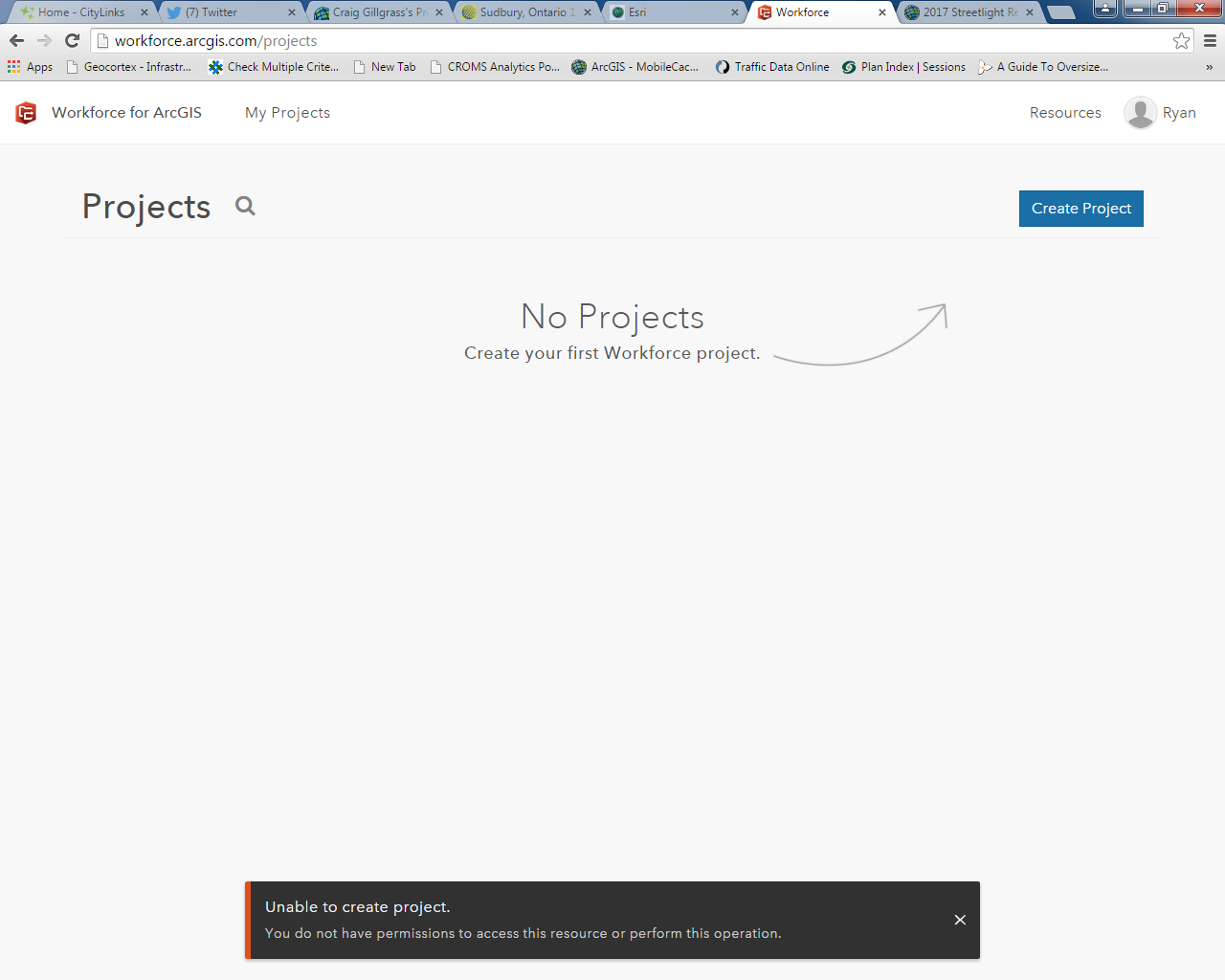Viewport: 1225px width, 980px height.
Task: Open the Ryan account name menu
Action: (x=1179, y=113)
